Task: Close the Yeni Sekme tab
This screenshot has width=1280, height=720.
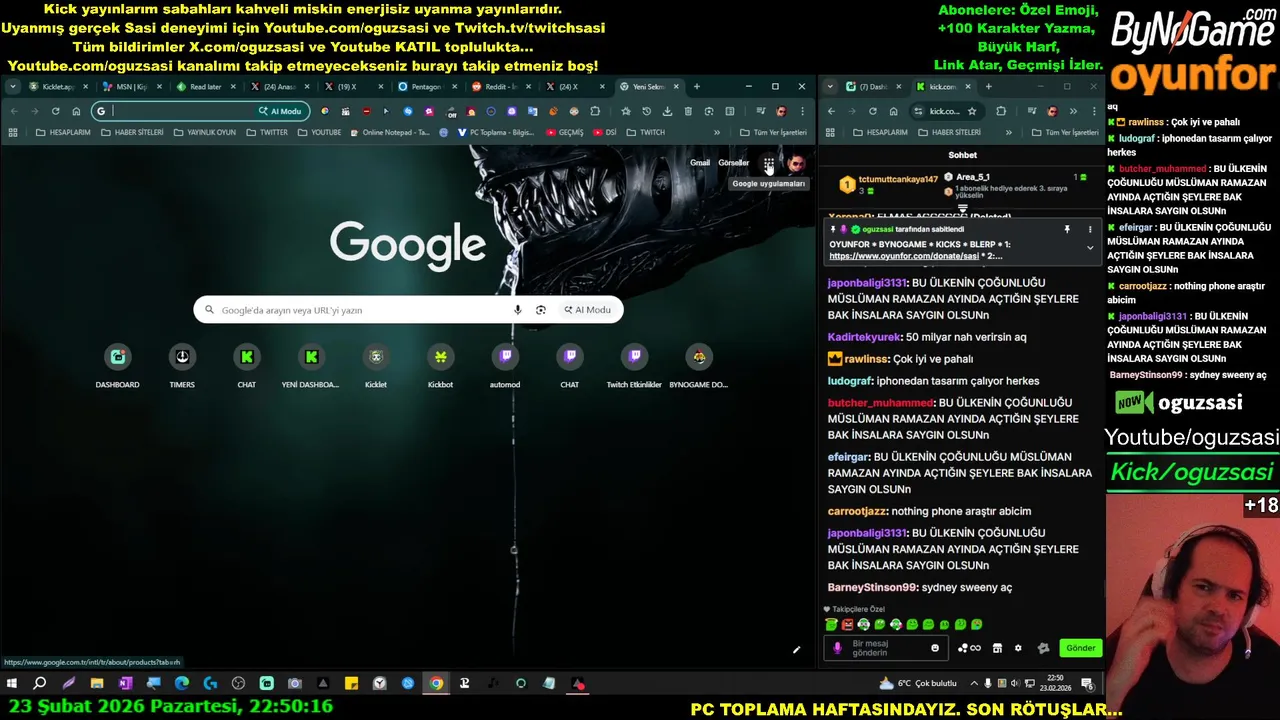Action: [x=676, y=87]
